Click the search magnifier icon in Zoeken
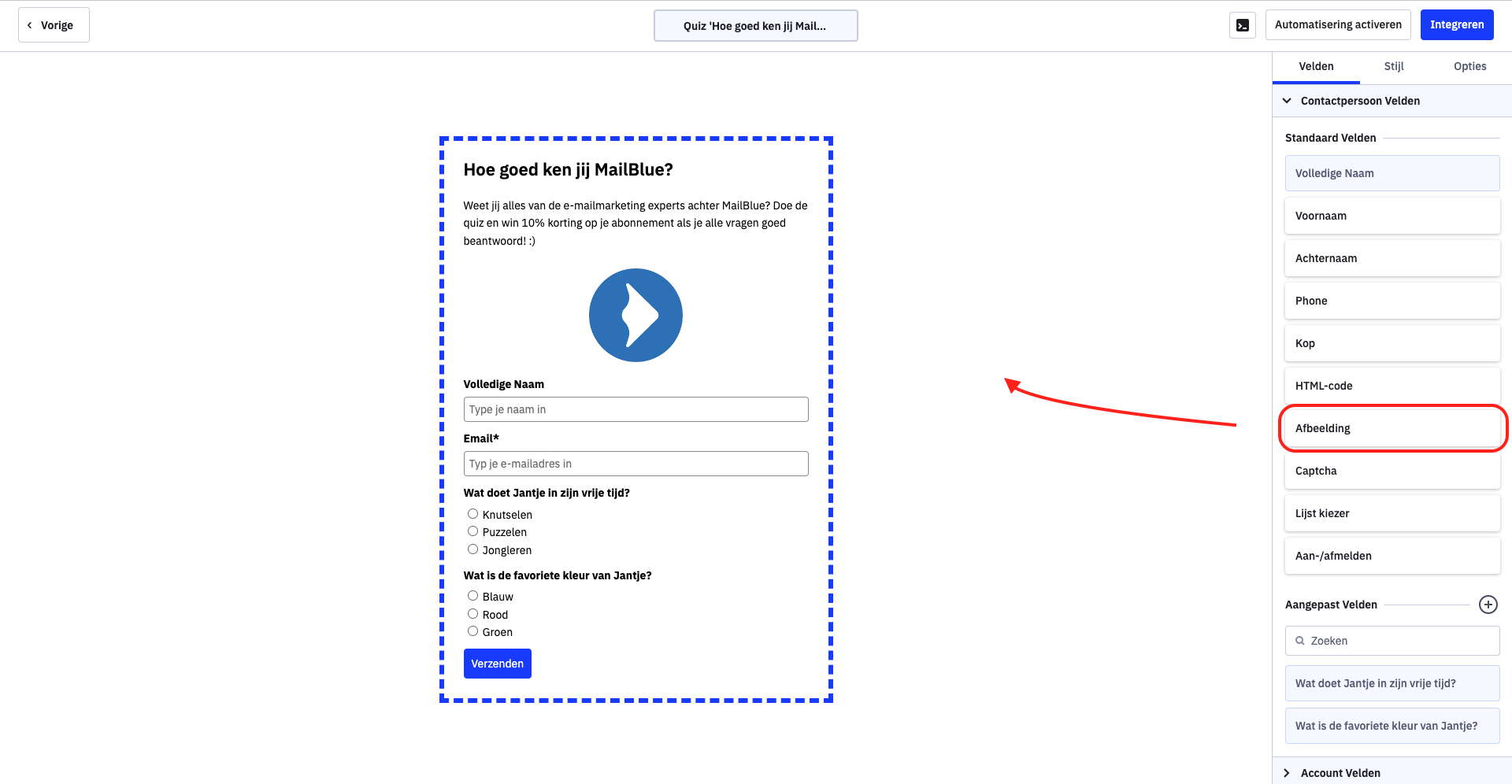 (1300, 641)
